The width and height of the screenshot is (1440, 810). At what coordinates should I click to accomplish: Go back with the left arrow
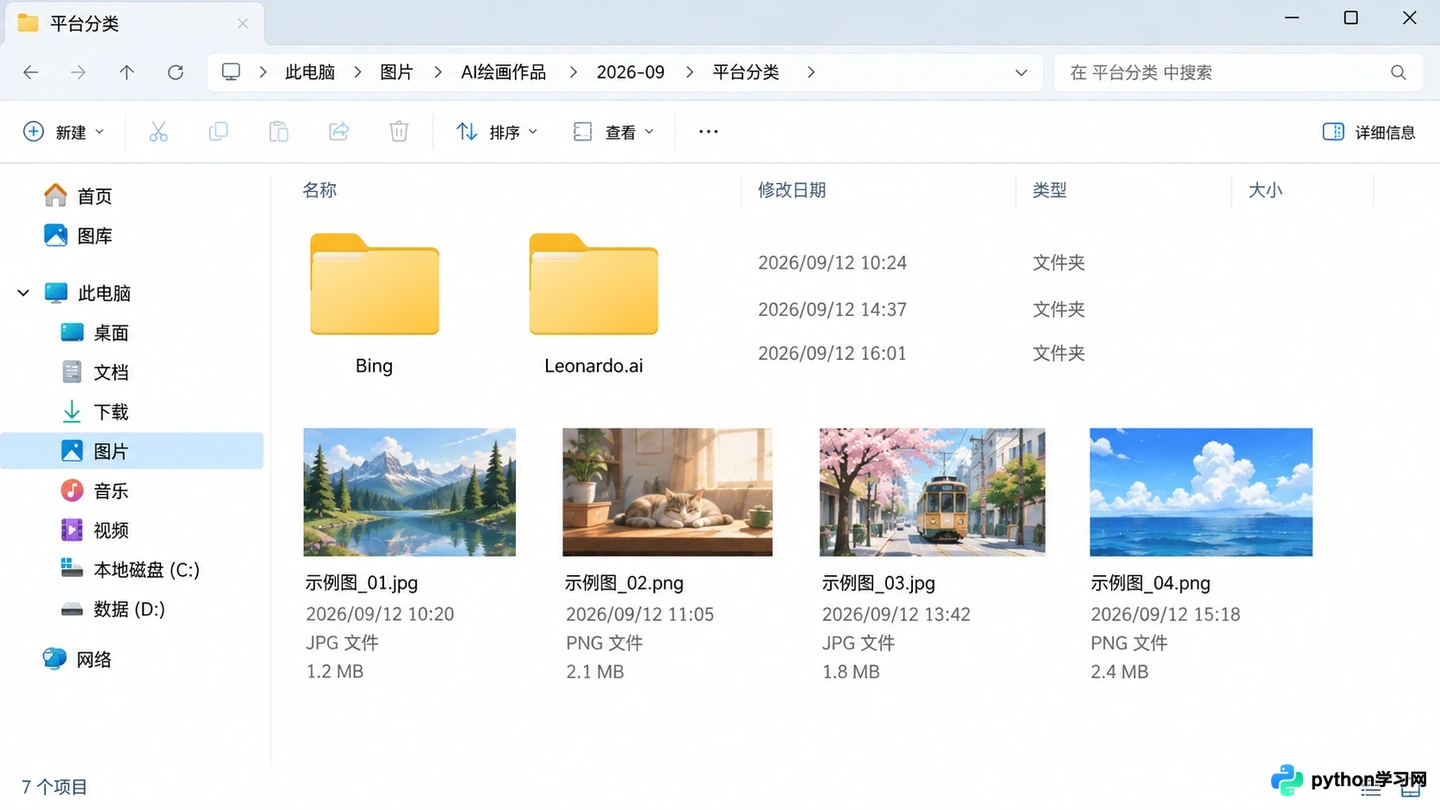coord(31,72)
